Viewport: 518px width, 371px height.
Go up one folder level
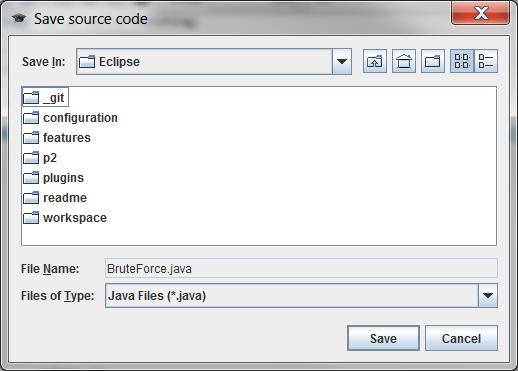[375, 61]
